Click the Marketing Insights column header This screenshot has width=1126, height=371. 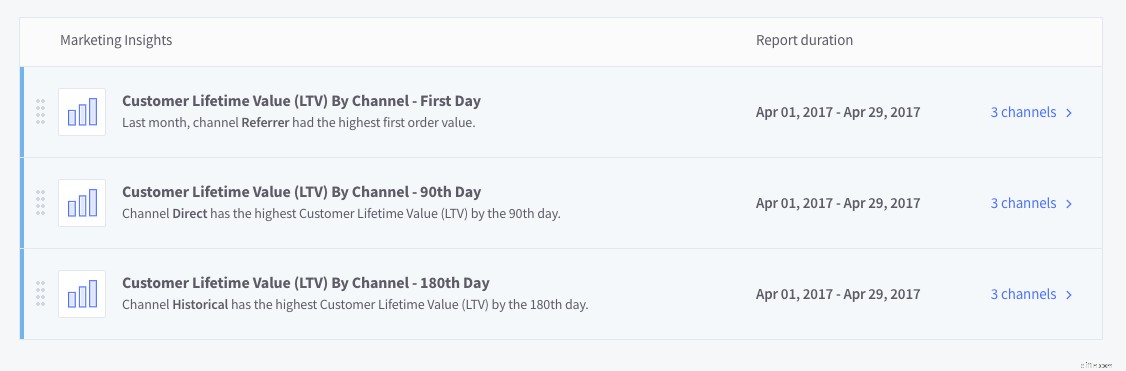click(116, 40)
